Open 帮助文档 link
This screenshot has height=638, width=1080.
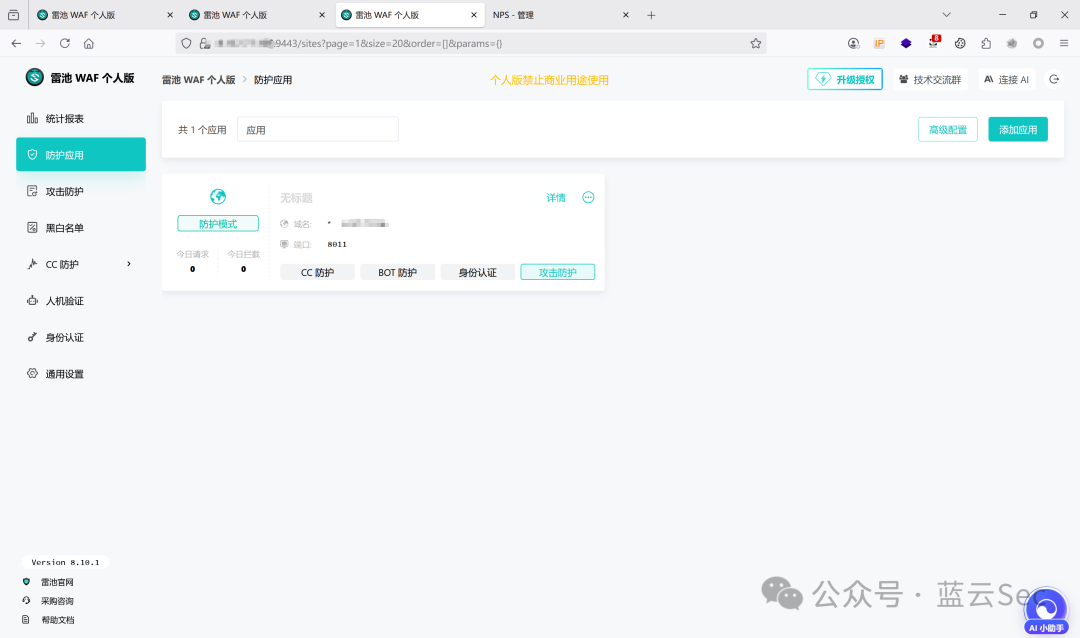(57, 620)
